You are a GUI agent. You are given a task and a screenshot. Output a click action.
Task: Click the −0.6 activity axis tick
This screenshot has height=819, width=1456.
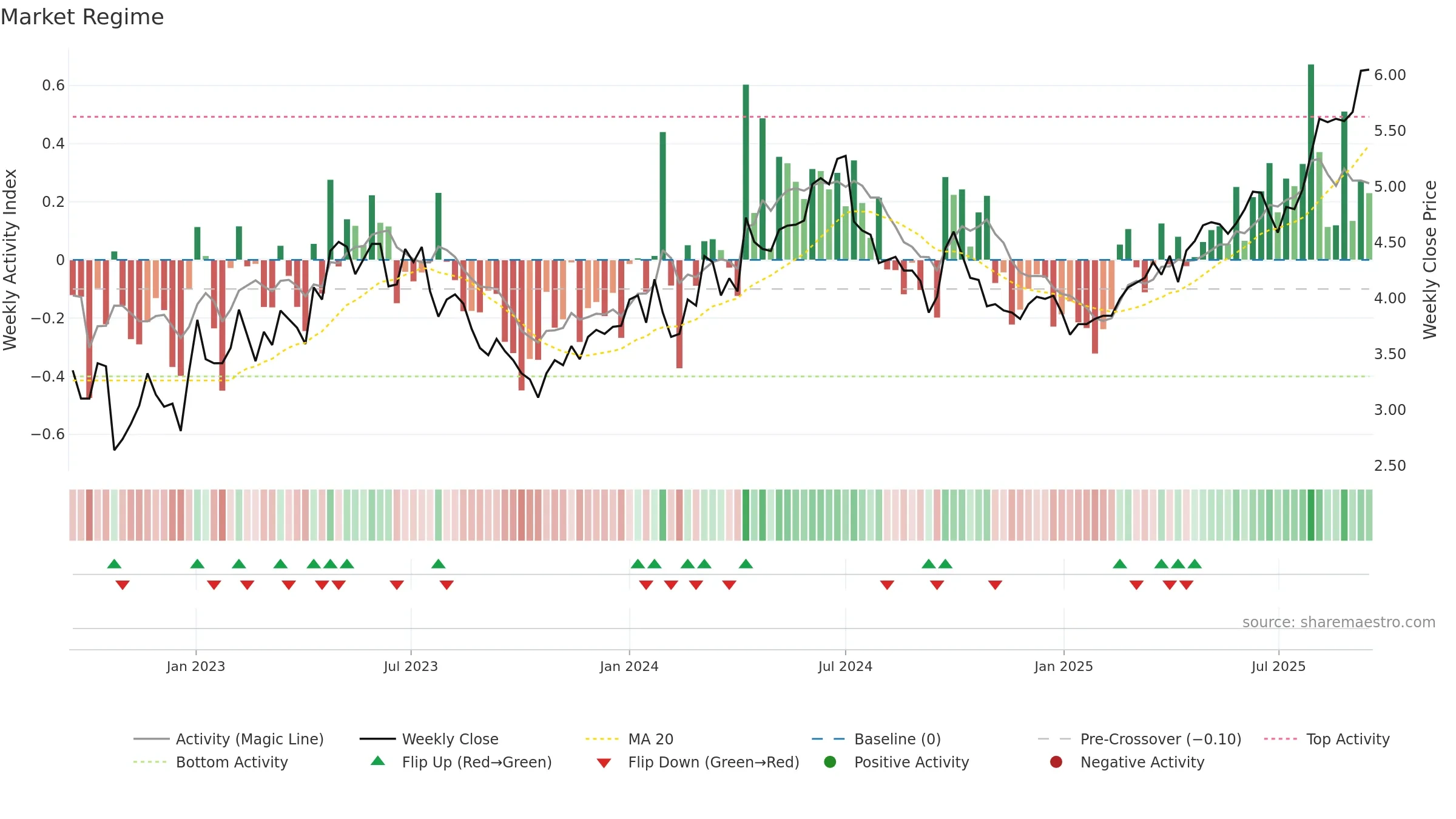pos(48,434)
